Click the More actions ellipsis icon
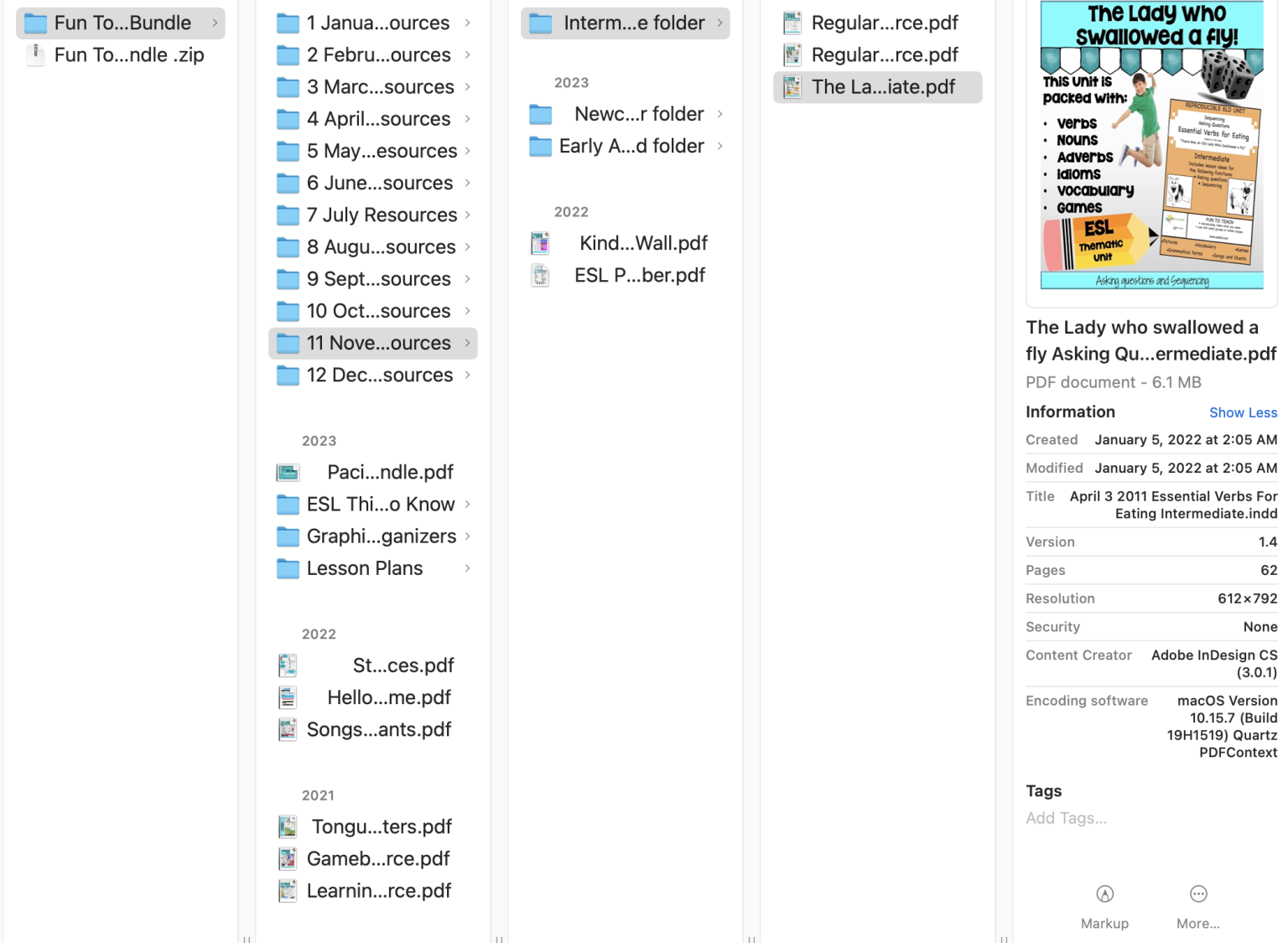1288x943 pixels. pos(1198,894)
